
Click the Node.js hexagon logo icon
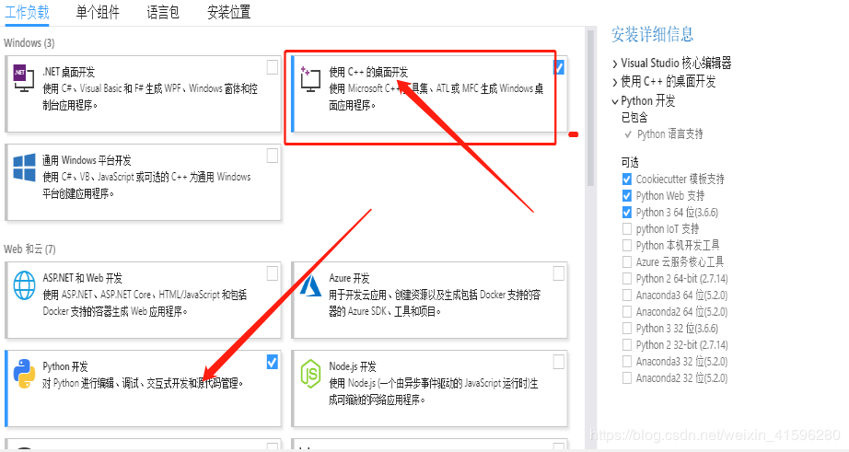[x=311, y=374]
